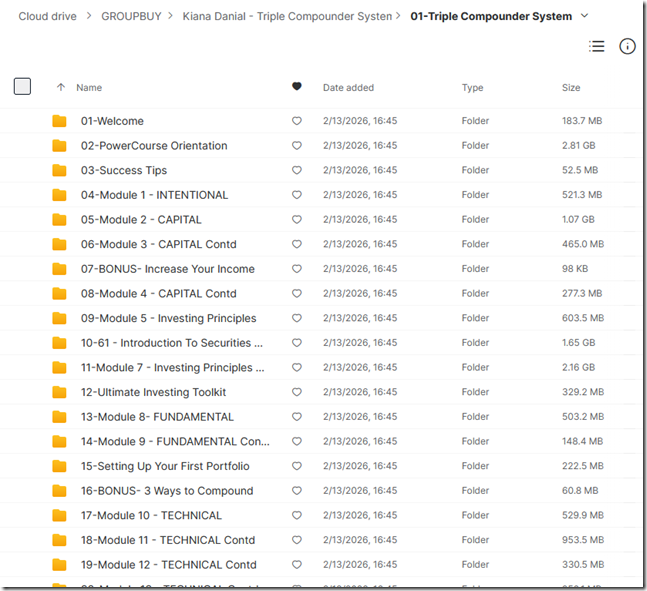Expand the 01-Triple Compounder System breadcrumb dropdown

tap(585, 16)
